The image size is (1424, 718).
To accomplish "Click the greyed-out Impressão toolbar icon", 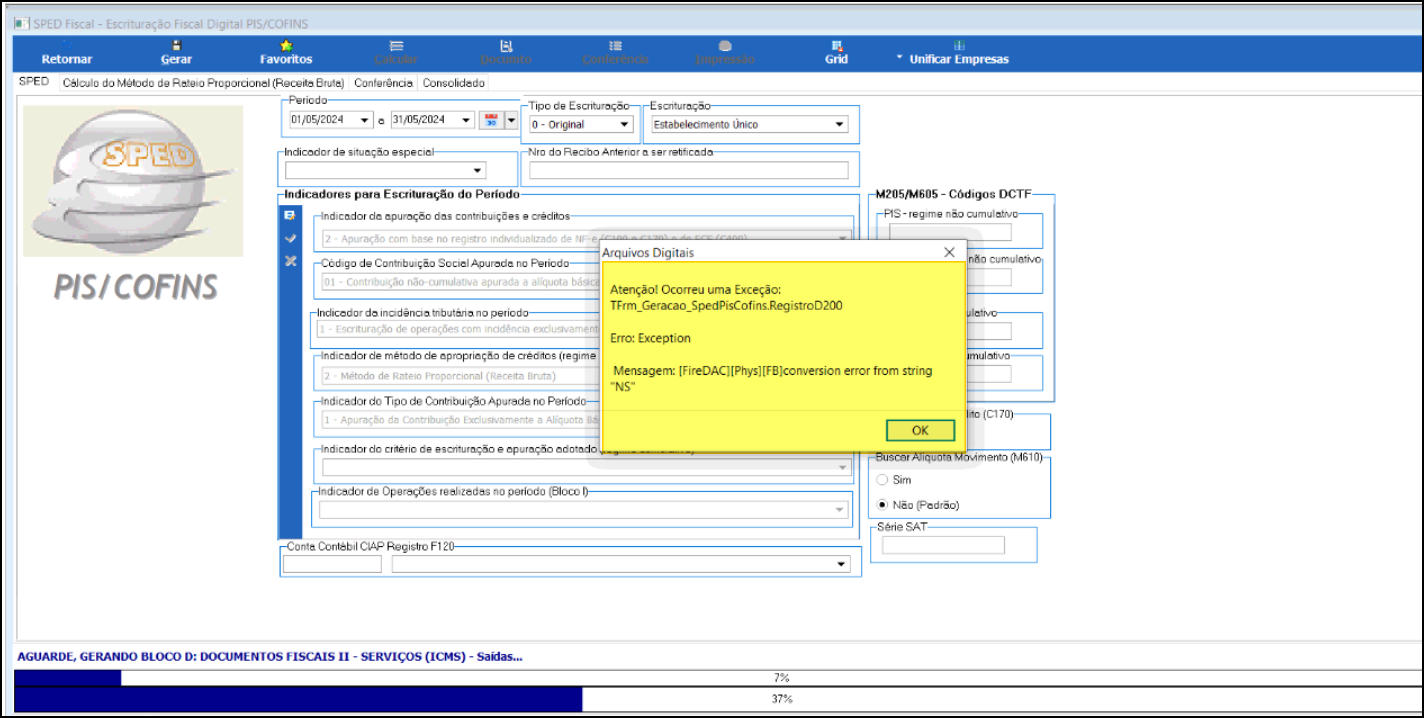I will (725, 45).
